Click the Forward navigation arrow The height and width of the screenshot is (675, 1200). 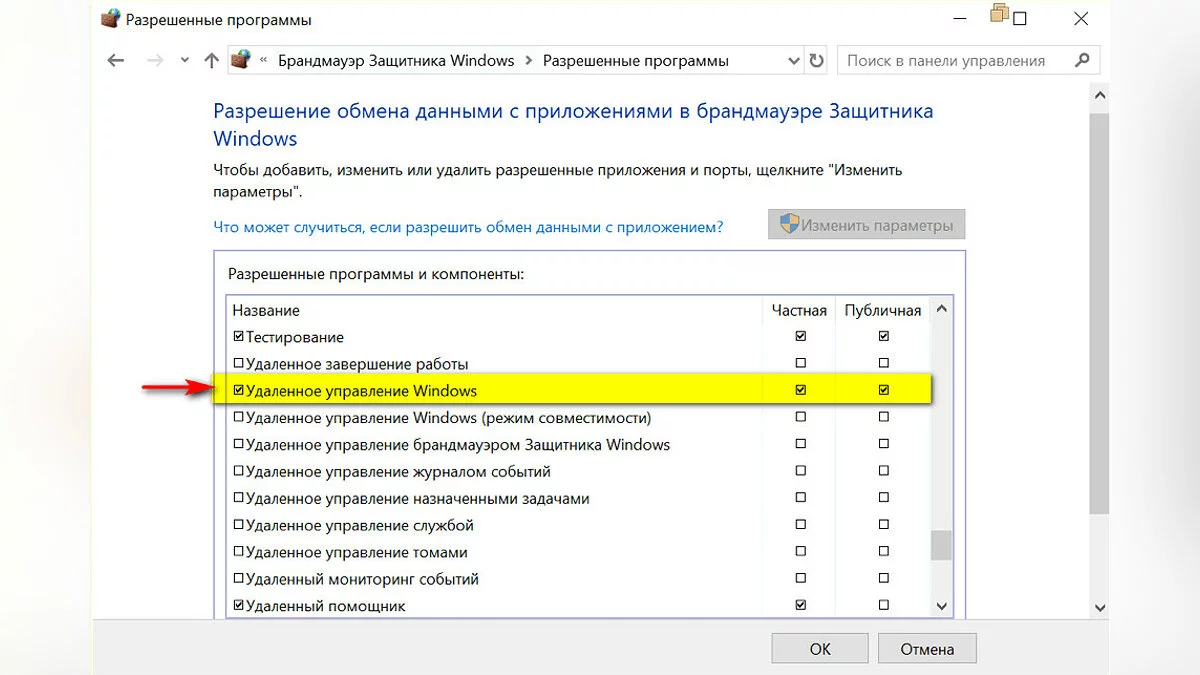click(154, 60)
